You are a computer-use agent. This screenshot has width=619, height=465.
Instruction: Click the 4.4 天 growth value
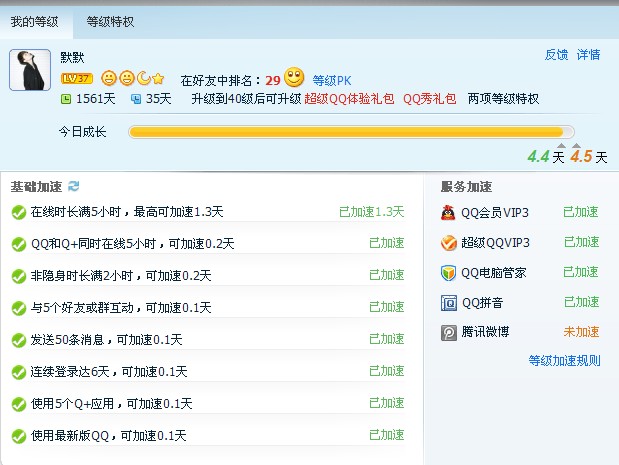546,157
